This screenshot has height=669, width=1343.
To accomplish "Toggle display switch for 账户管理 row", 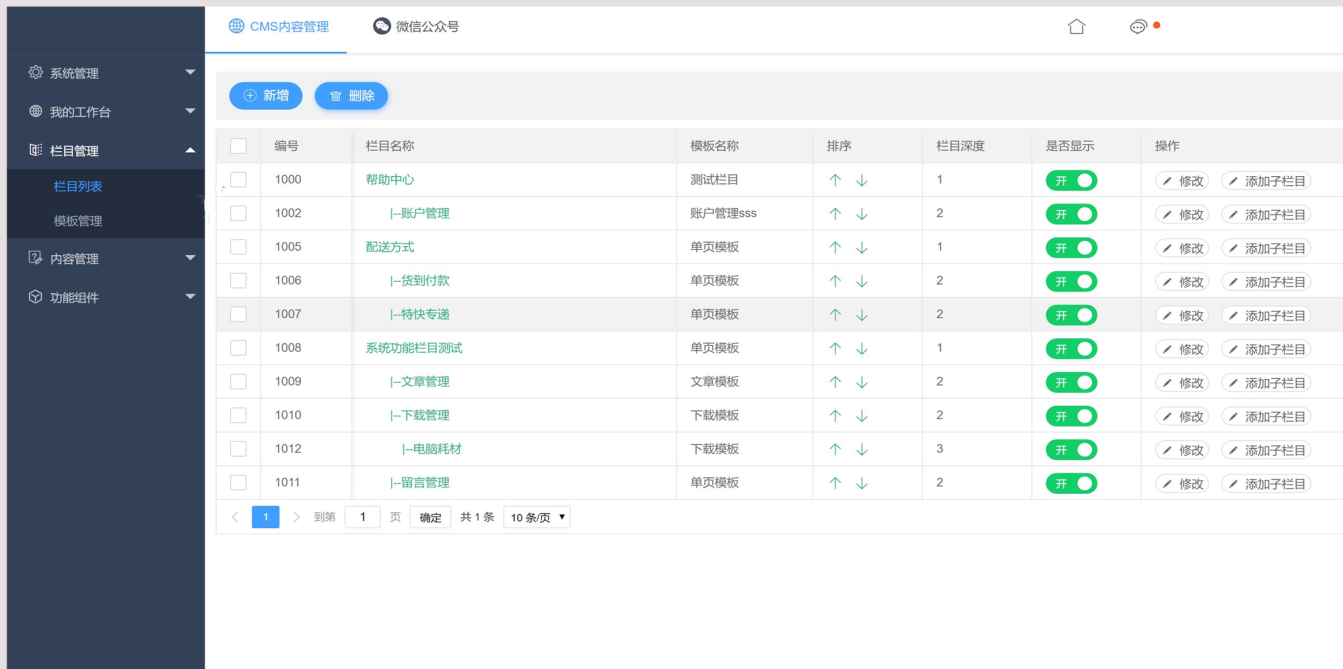I will 1071,214.
